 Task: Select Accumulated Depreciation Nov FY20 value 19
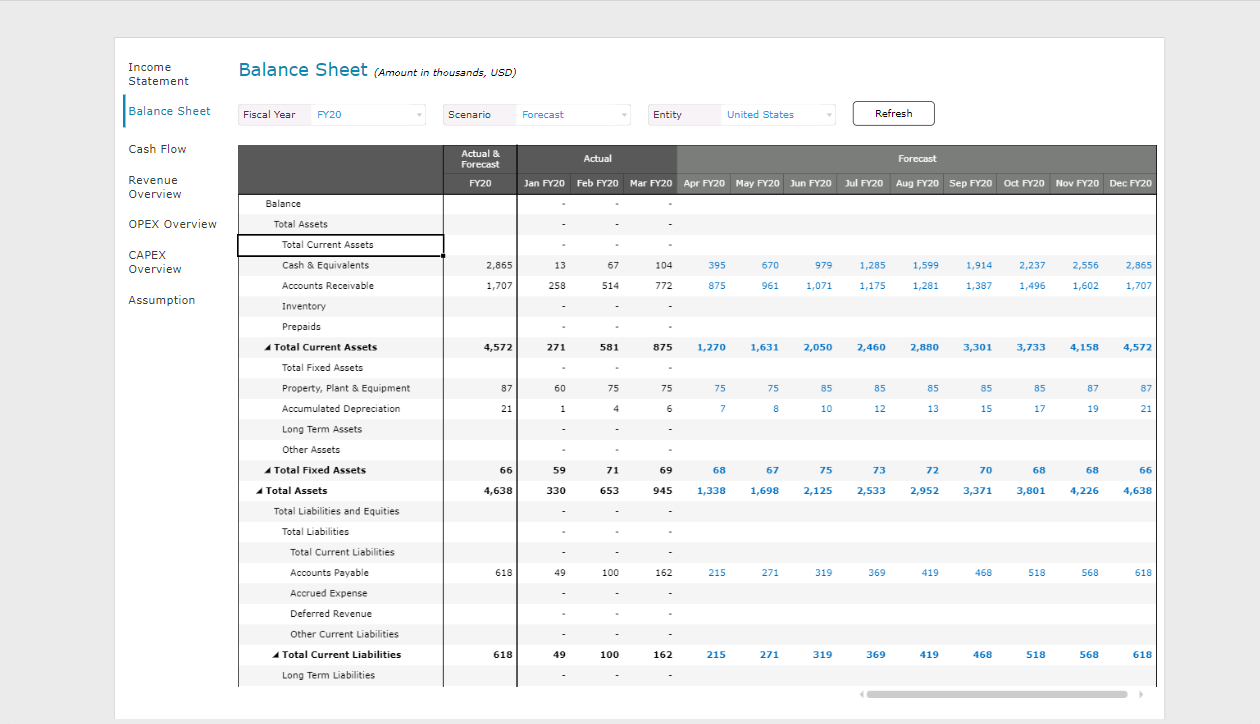1093,409
